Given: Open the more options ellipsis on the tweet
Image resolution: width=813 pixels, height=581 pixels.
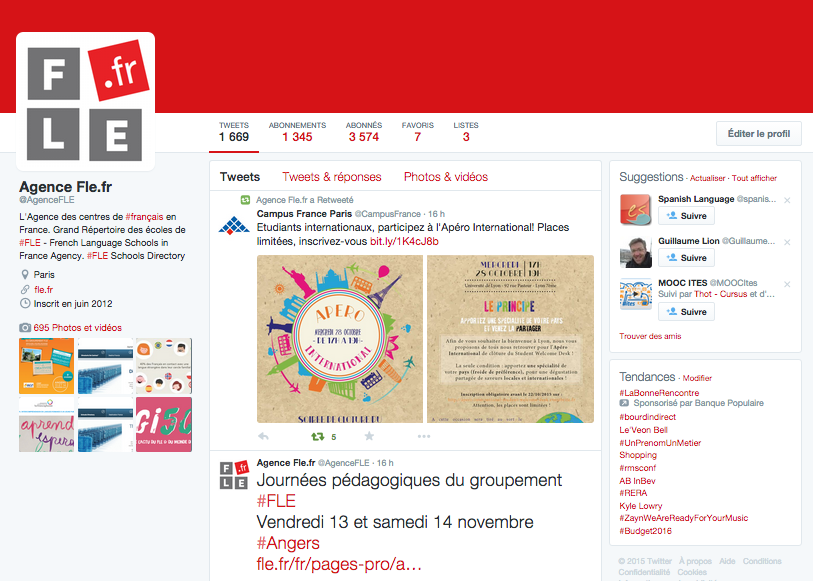Looking at the screenshot, I should [x=424, y=436].
